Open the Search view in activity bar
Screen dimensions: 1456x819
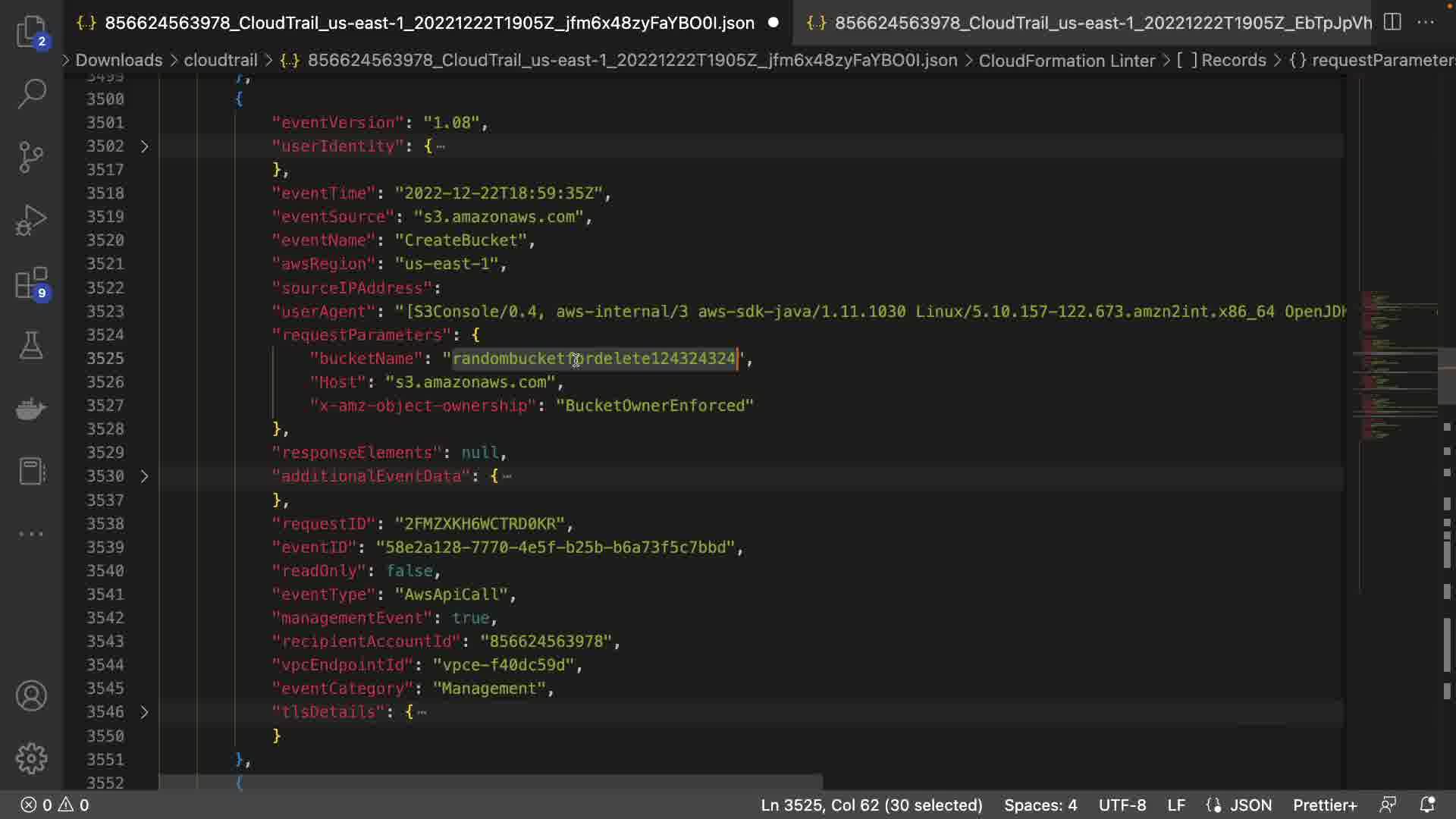pos(31,94)
